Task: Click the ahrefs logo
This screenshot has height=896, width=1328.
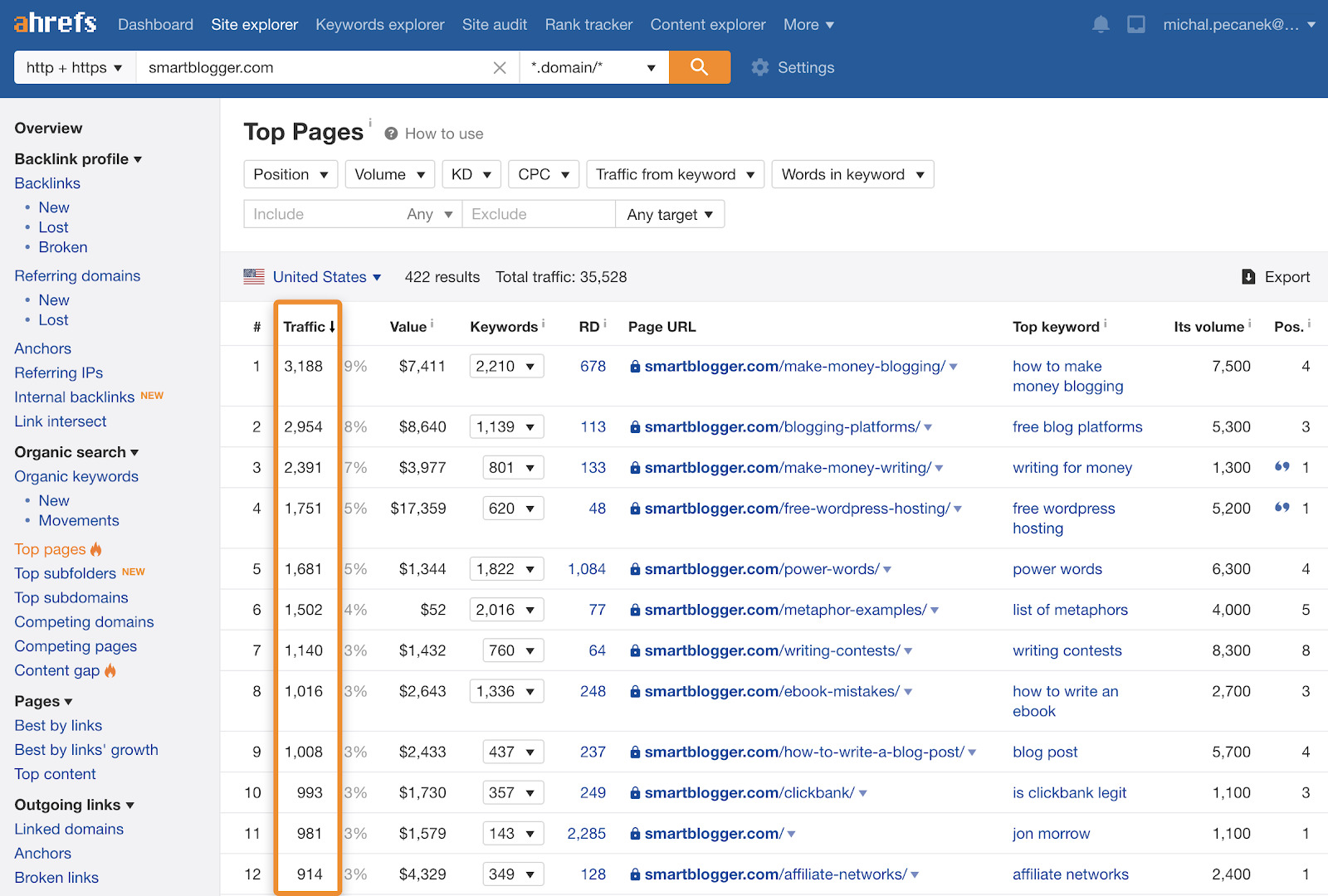Action: (53, 22)
